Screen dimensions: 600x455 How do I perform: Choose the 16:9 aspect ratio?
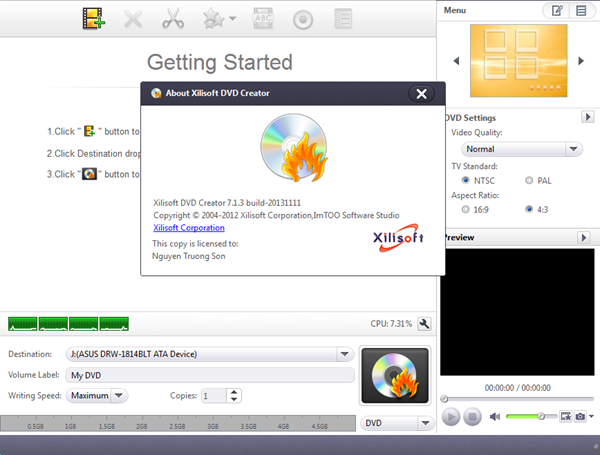465,209
